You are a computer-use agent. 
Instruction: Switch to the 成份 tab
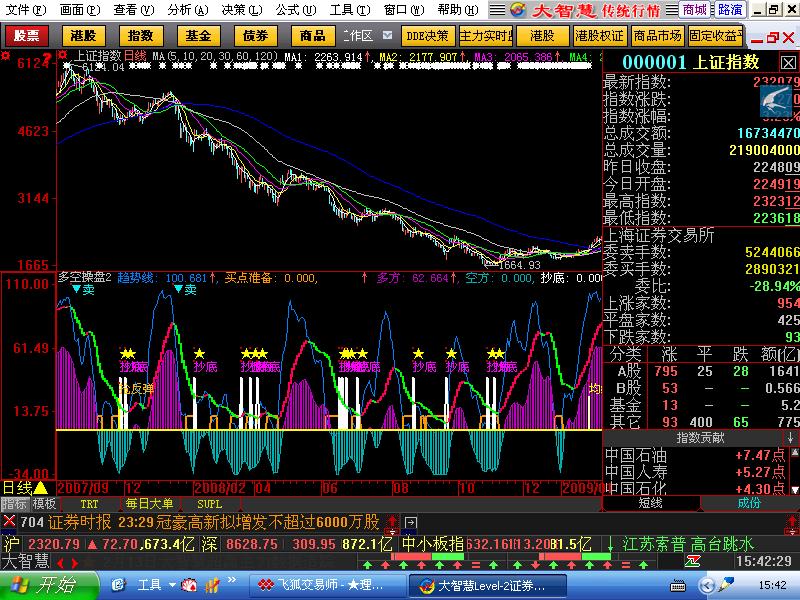749,503
